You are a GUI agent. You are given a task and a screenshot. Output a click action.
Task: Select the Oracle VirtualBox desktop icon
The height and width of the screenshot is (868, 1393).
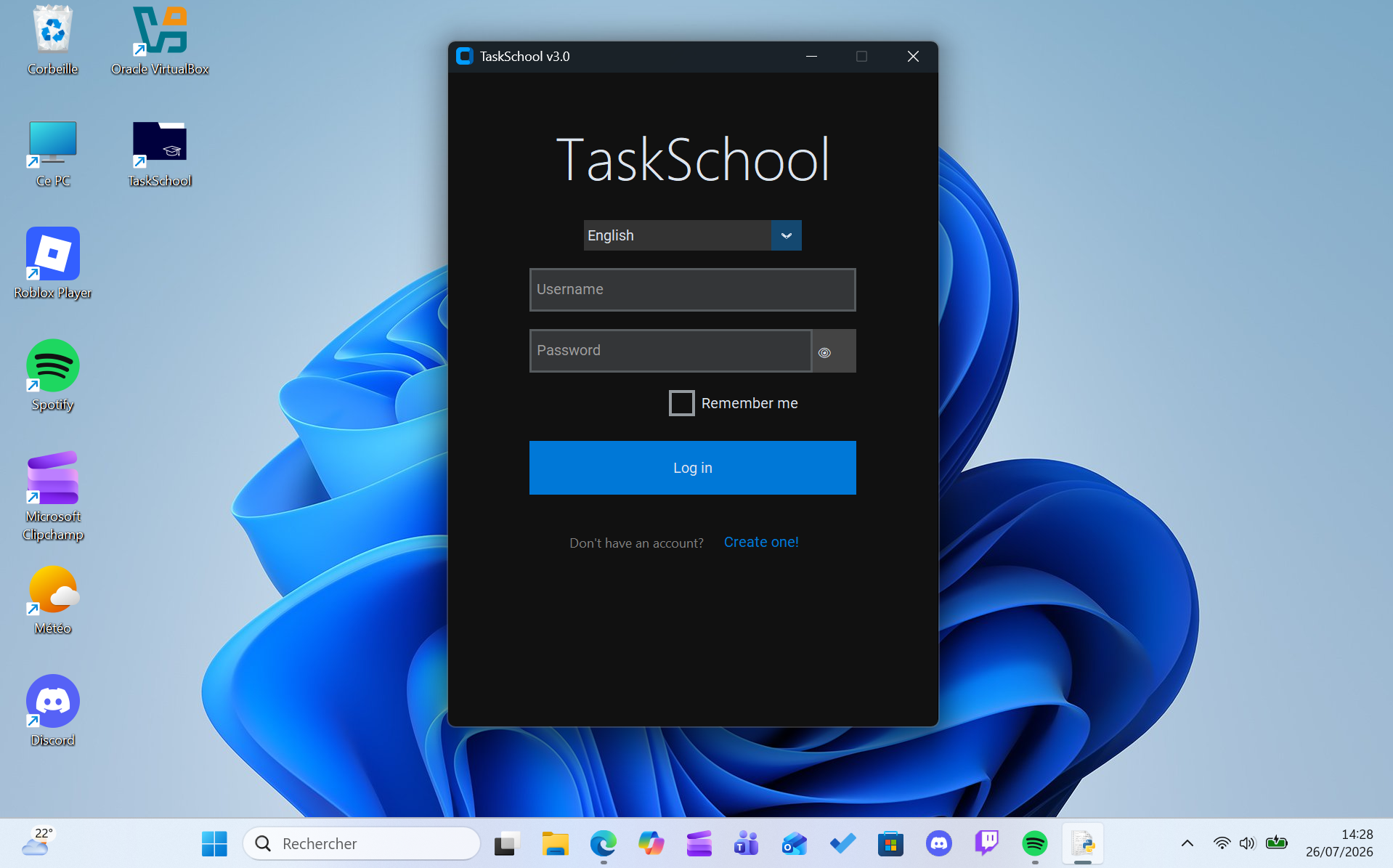[x=160, y=41]
